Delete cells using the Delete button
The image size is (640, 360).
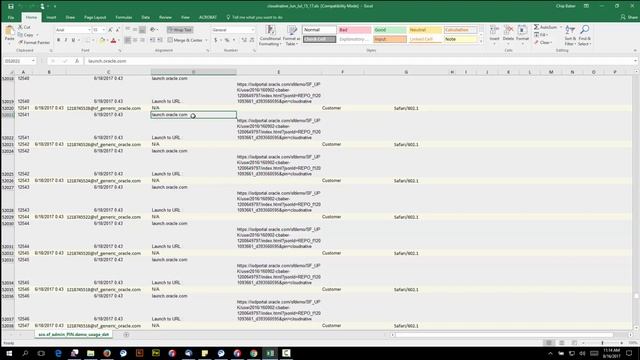[508, 35]
